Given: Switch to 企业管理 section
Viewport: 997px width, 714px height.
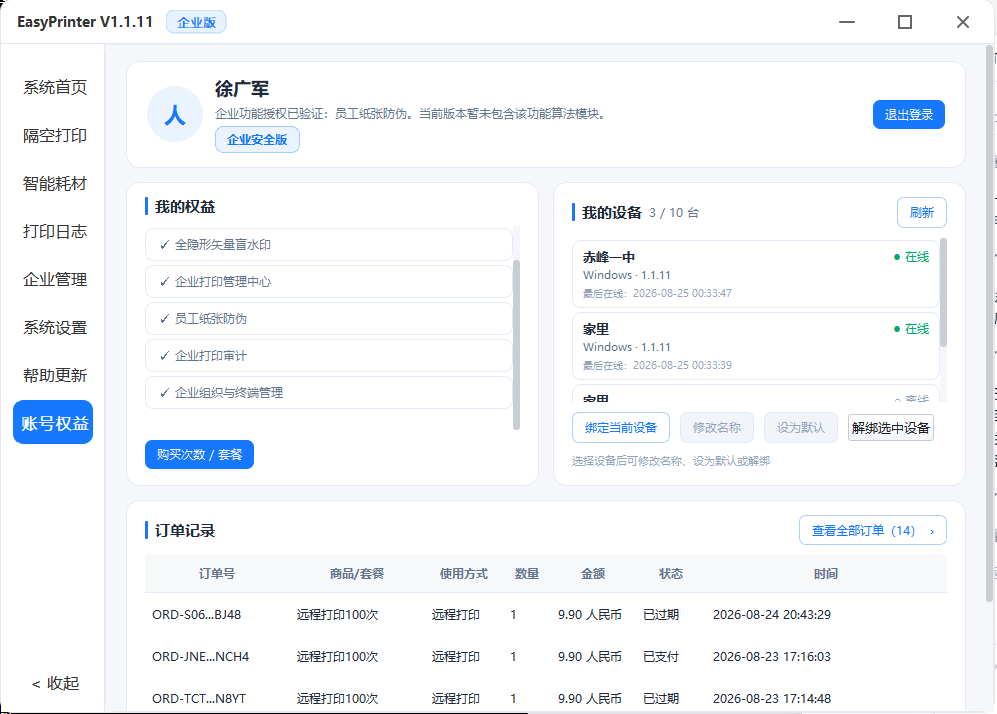Looking at the screenshot, I should (x=55, y=280).
